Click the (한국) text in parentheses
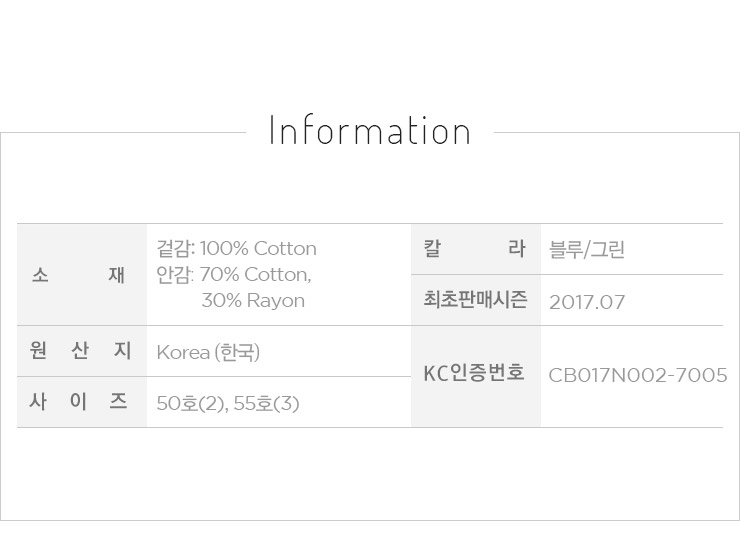 click(237, 353)
